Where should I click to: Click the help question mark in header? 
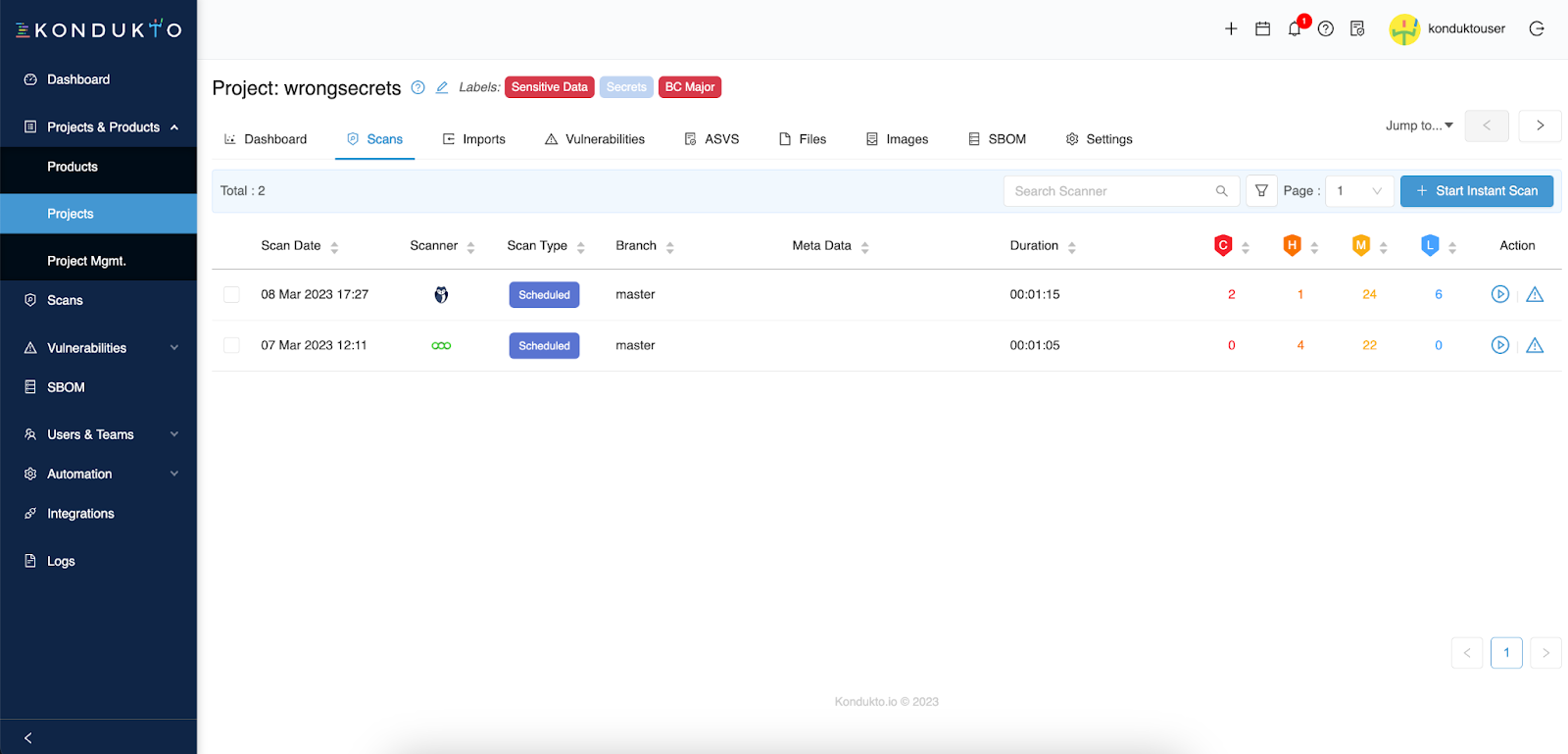1326,28
